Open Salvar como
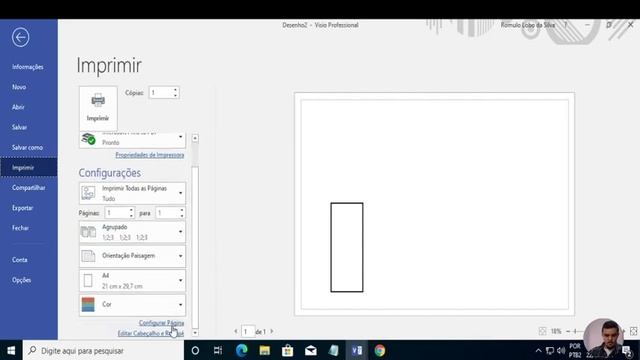The width and height of the screenshot is (640, 360). 27,147
